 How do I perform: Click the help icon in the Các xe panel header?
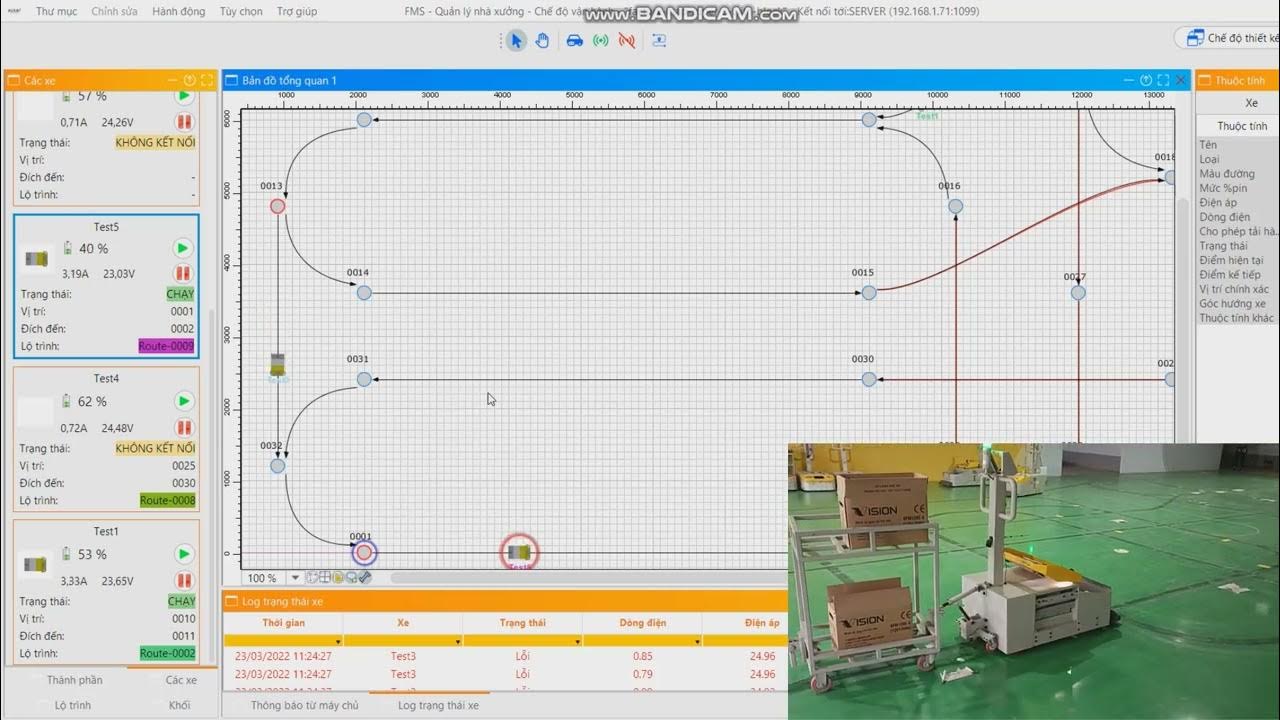[189, 80]
